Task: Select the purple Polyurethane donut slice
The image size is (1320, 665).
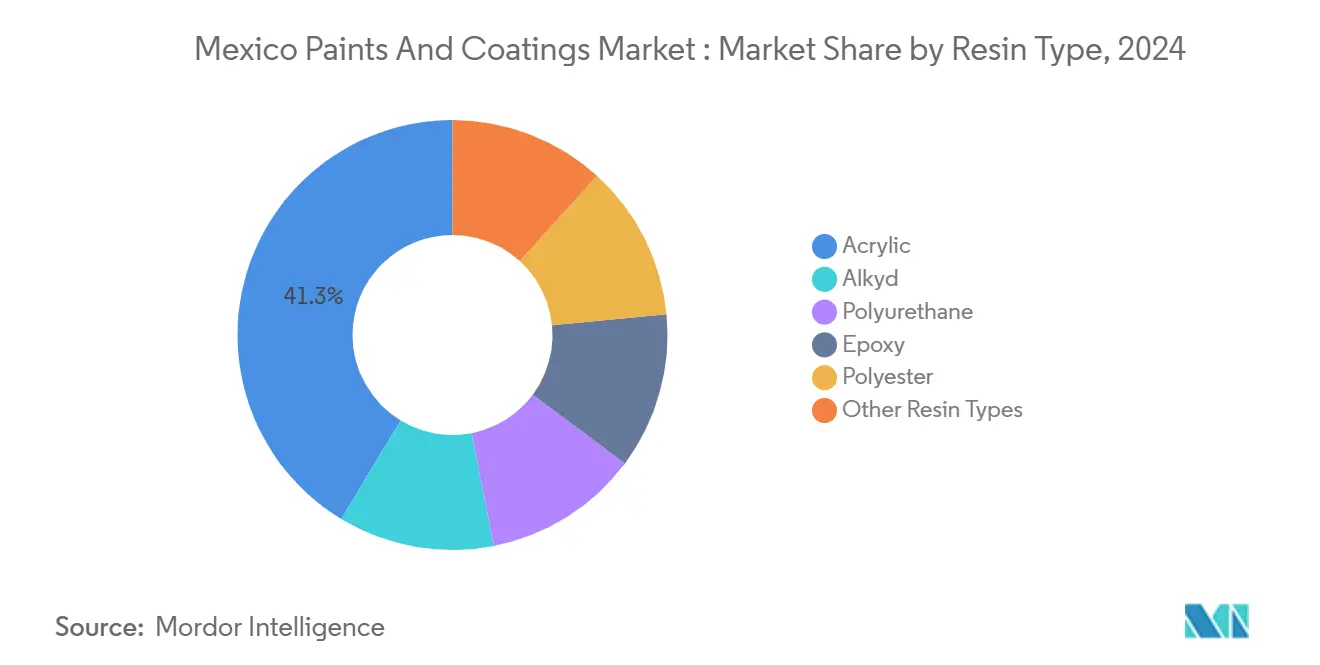Action: (545, 480)
